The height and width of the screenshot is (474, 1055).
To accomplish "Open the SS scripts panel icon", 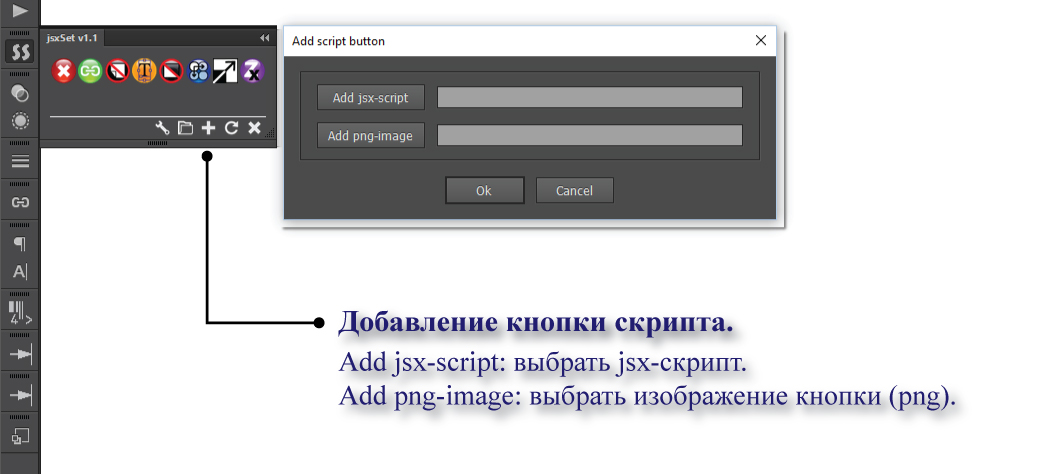I will click(x=20, y=51).
